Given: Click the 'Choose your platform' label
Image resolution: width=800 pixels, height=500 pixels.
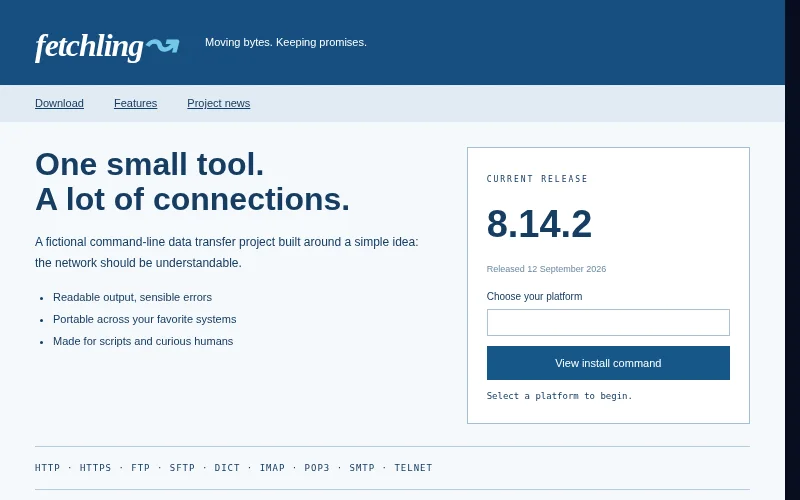Looking at the screenshot, I should click(534, 296).
